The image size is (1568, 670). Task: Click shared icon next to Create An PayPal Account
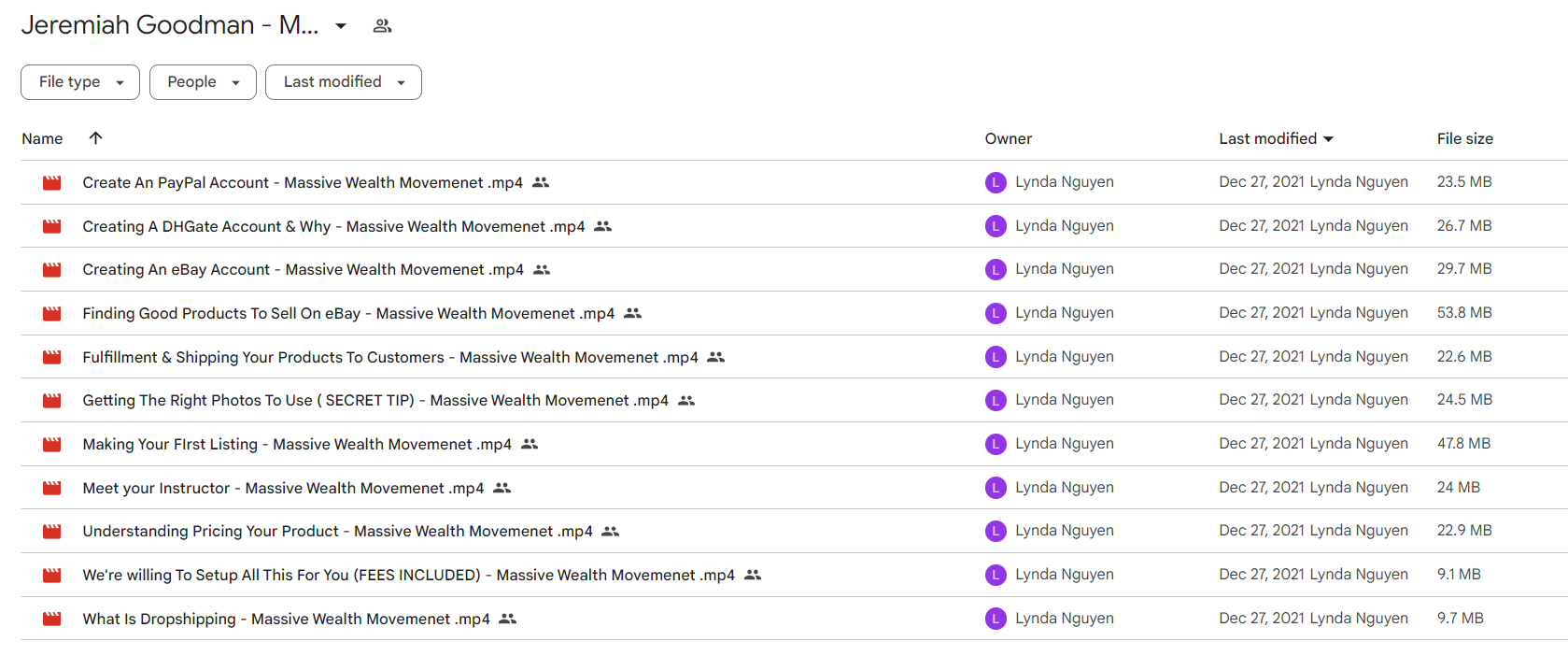pyautogui.click(x=541, y=182)
